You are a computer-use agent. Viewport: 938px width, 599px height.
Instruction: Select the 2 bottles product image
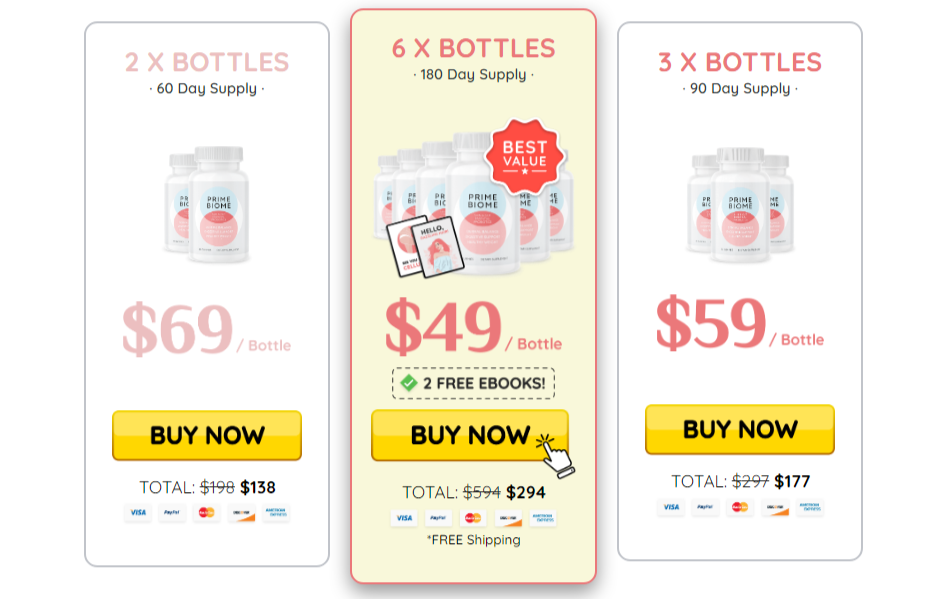pos(207,203)
